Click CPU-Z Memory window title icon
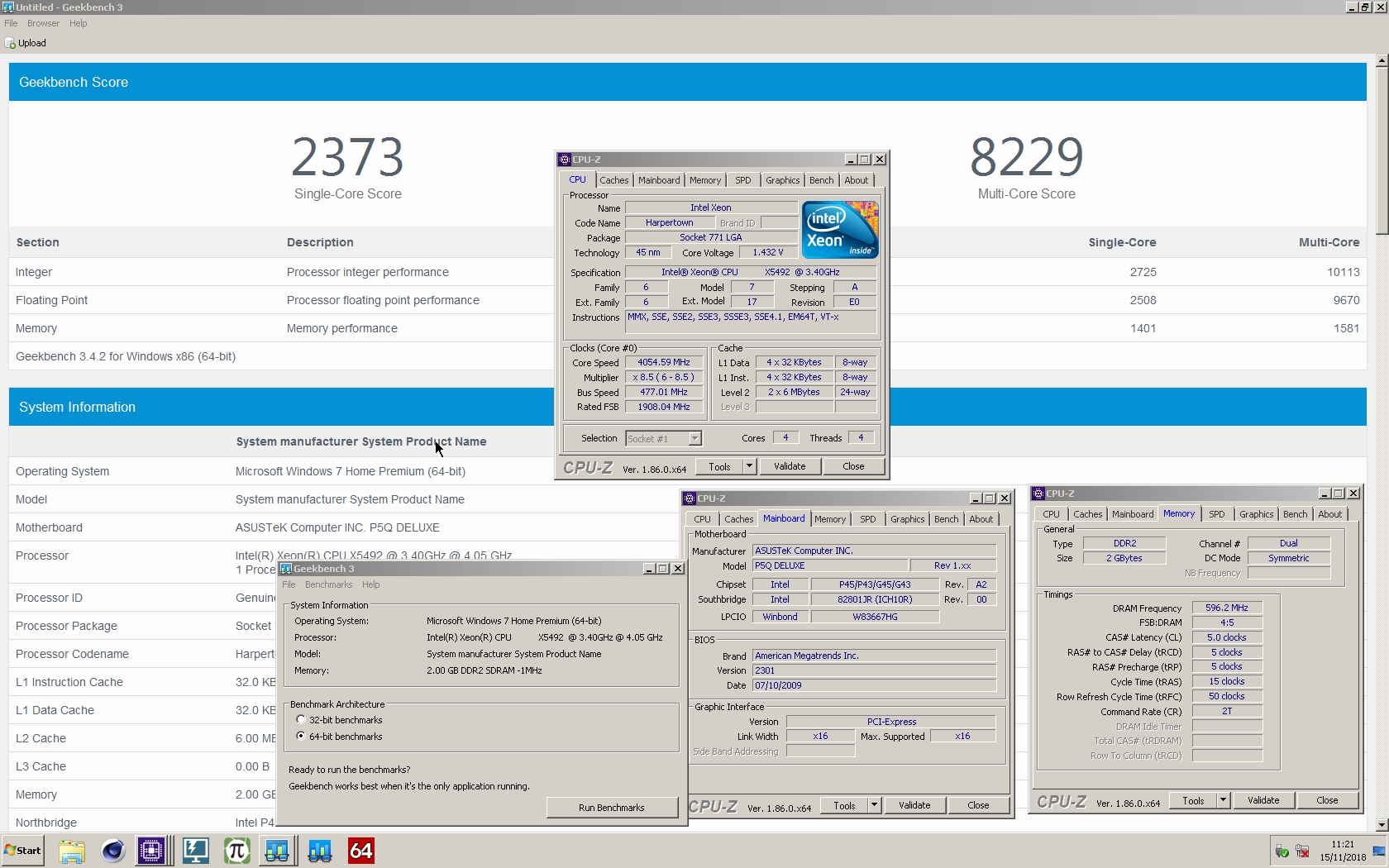This screenshot has width=1389, height=868. [1038, 494]
